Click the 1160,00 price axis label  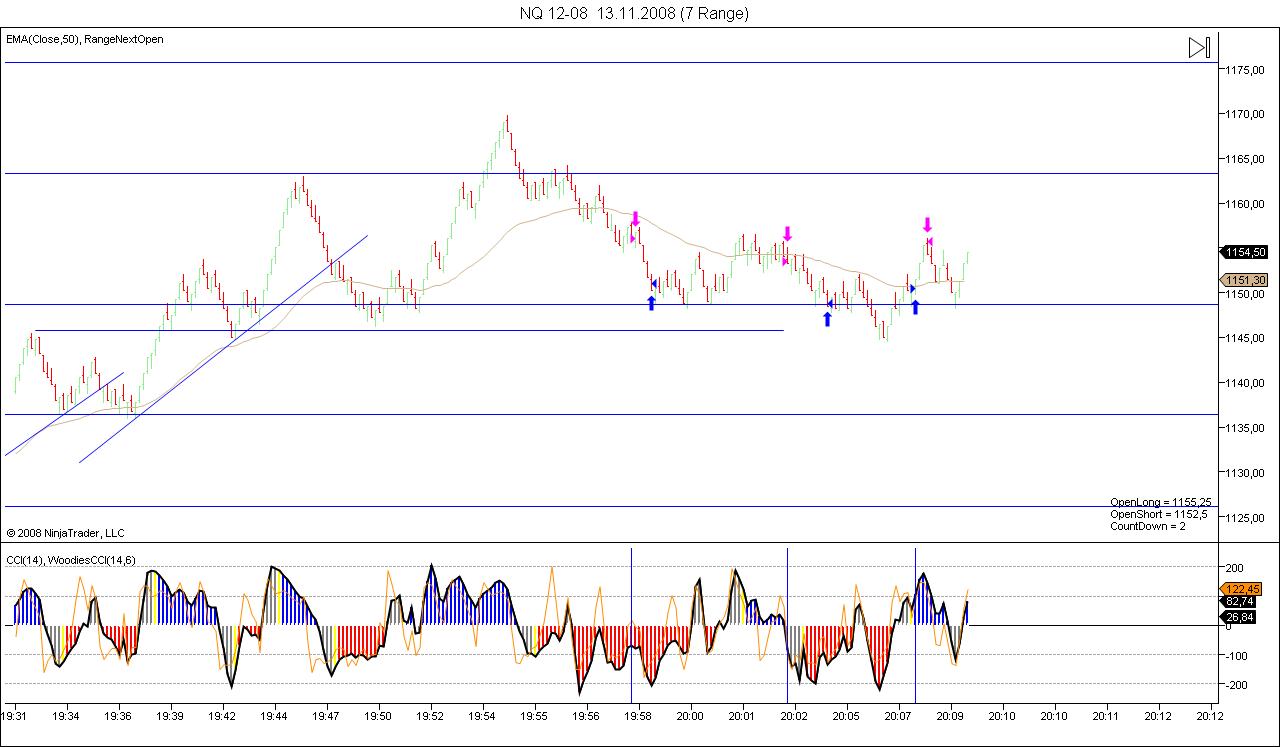click(x=1247, y=204)
